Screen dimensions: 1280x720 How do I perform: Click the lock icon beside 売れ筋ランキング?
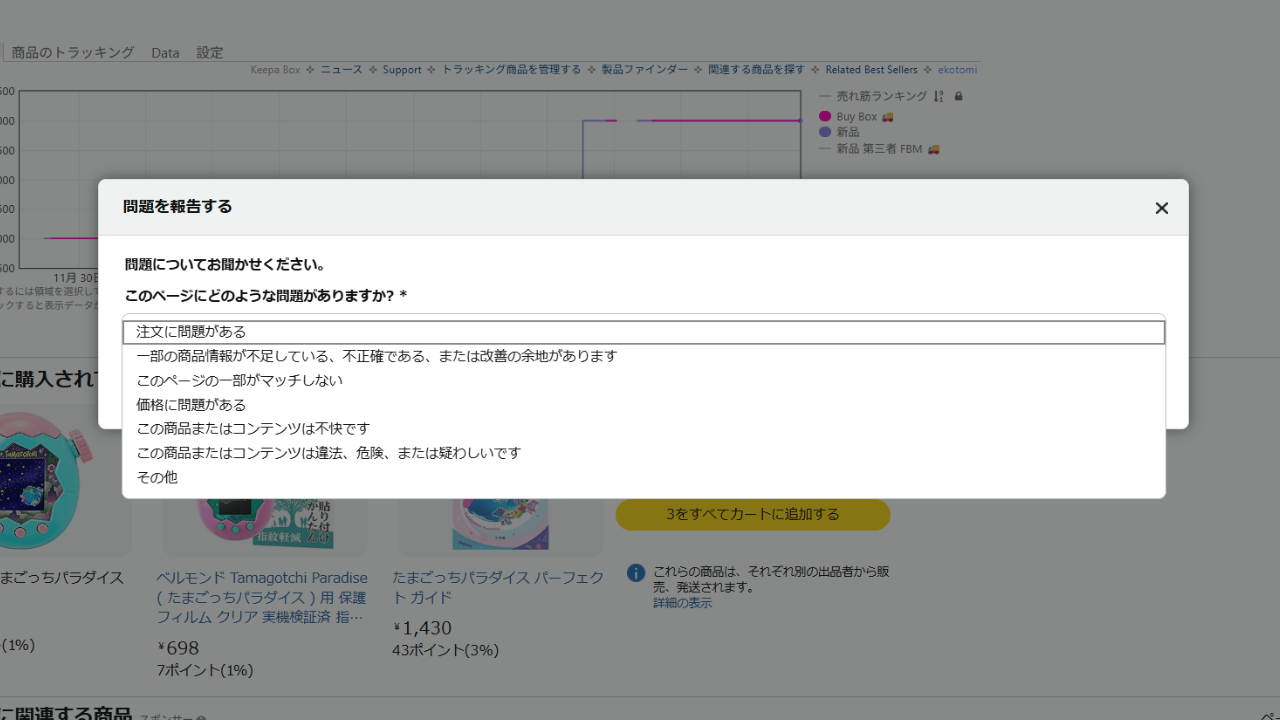click(x=959, y=97)
